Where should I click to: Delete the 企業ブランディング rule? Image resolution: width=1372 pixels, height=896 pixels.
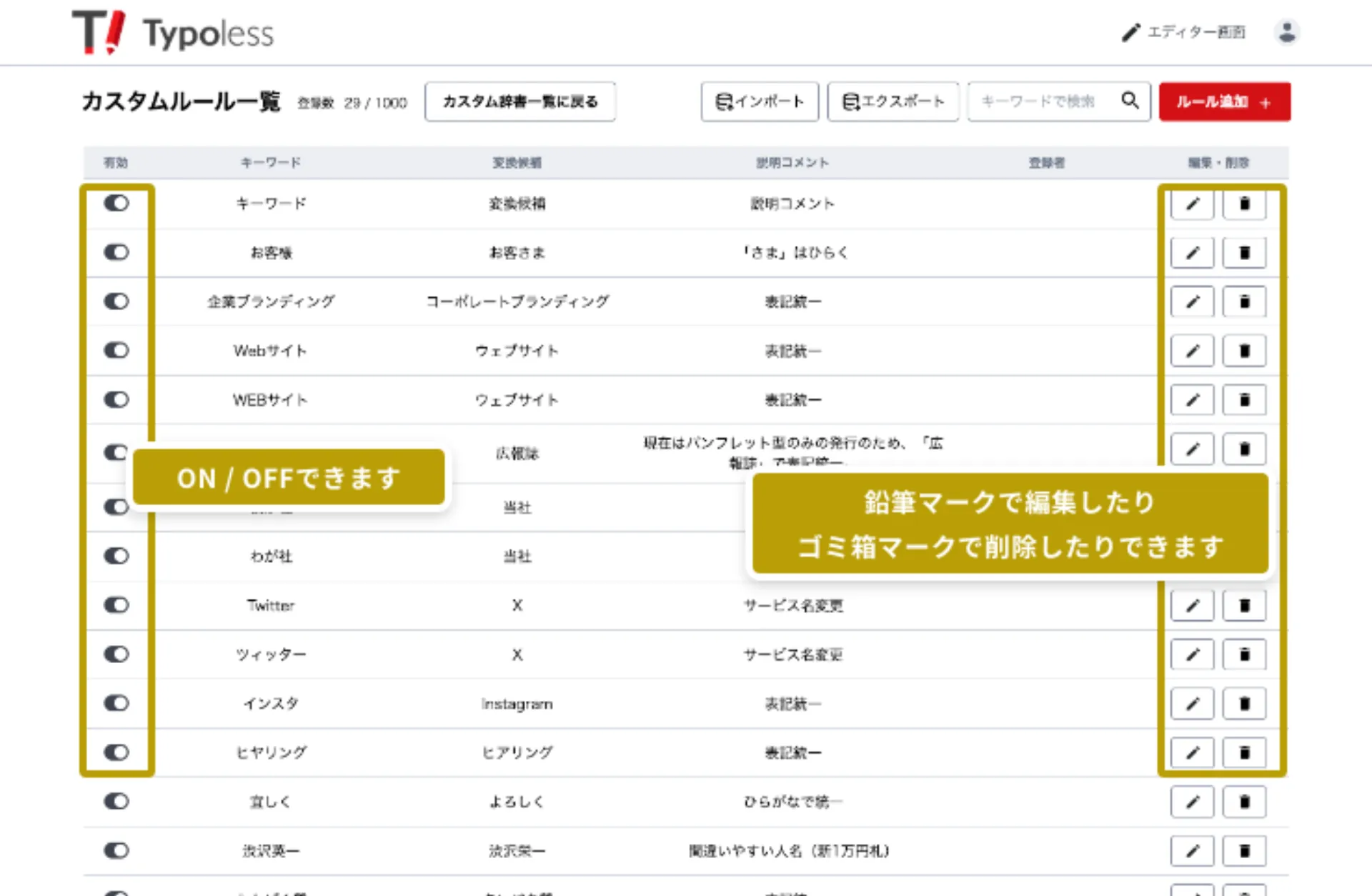tap(1244, 302)
